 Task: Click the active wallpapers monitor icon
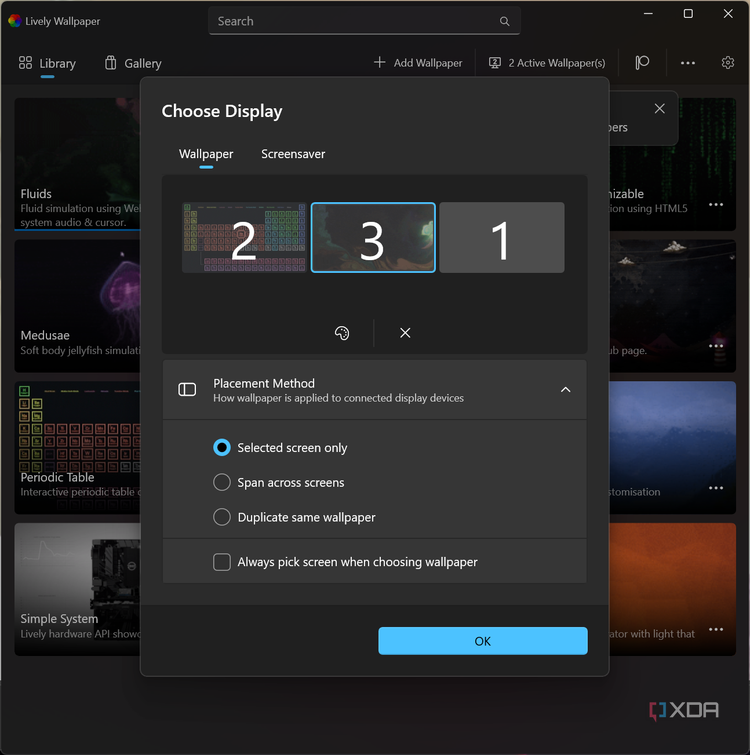494,63
